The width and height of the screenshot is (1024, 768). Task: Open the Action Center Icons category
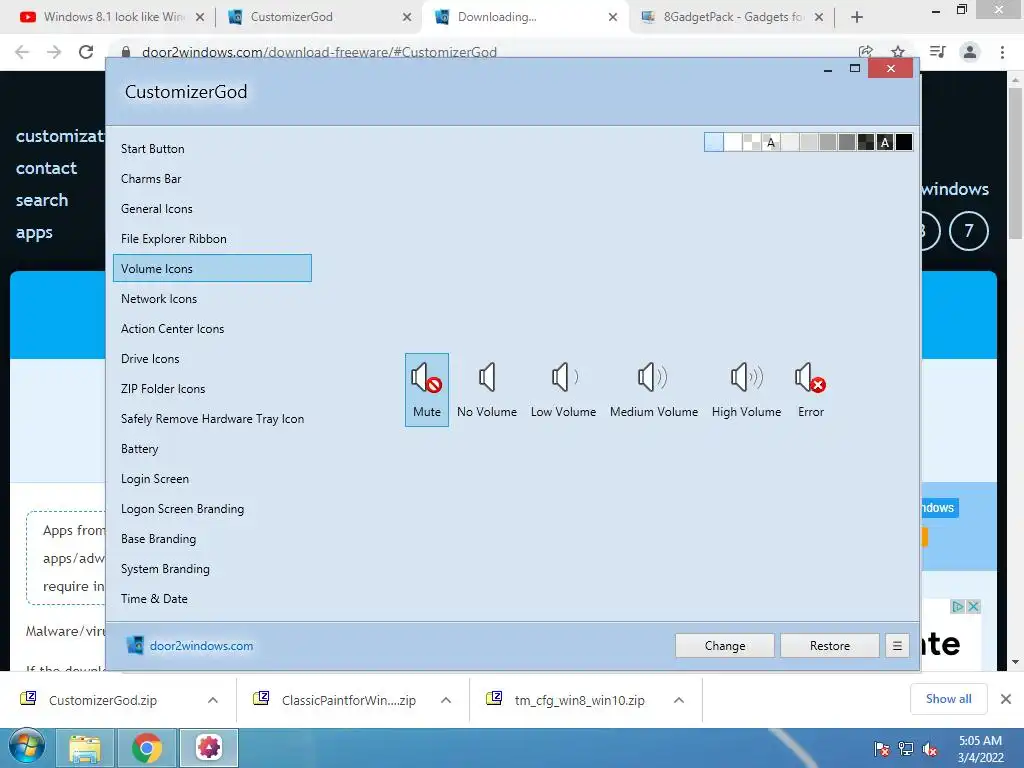point(212,329)
